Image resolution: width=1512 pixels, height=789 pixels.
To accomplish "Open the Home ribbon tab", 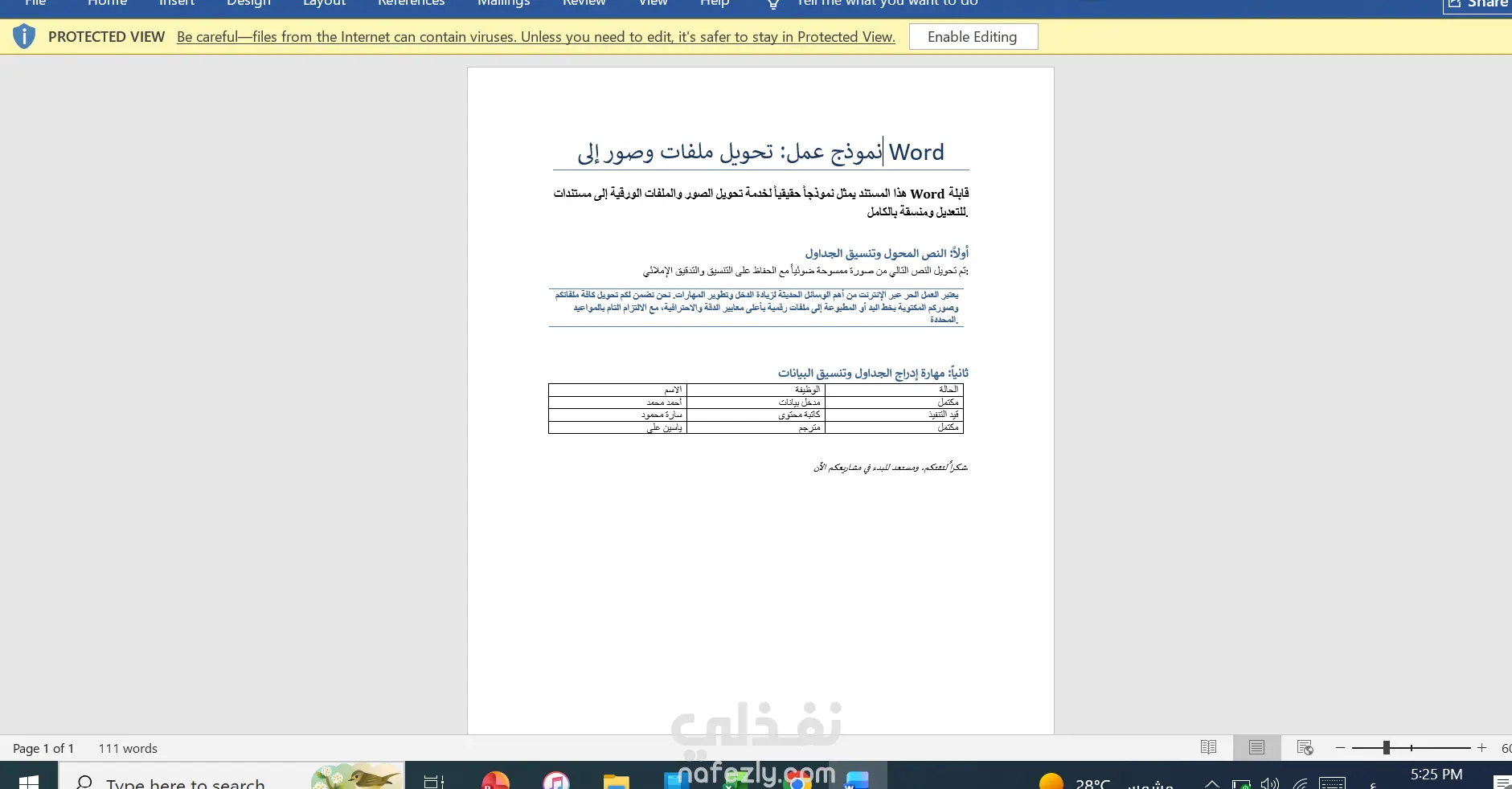I will coord(107,4).
